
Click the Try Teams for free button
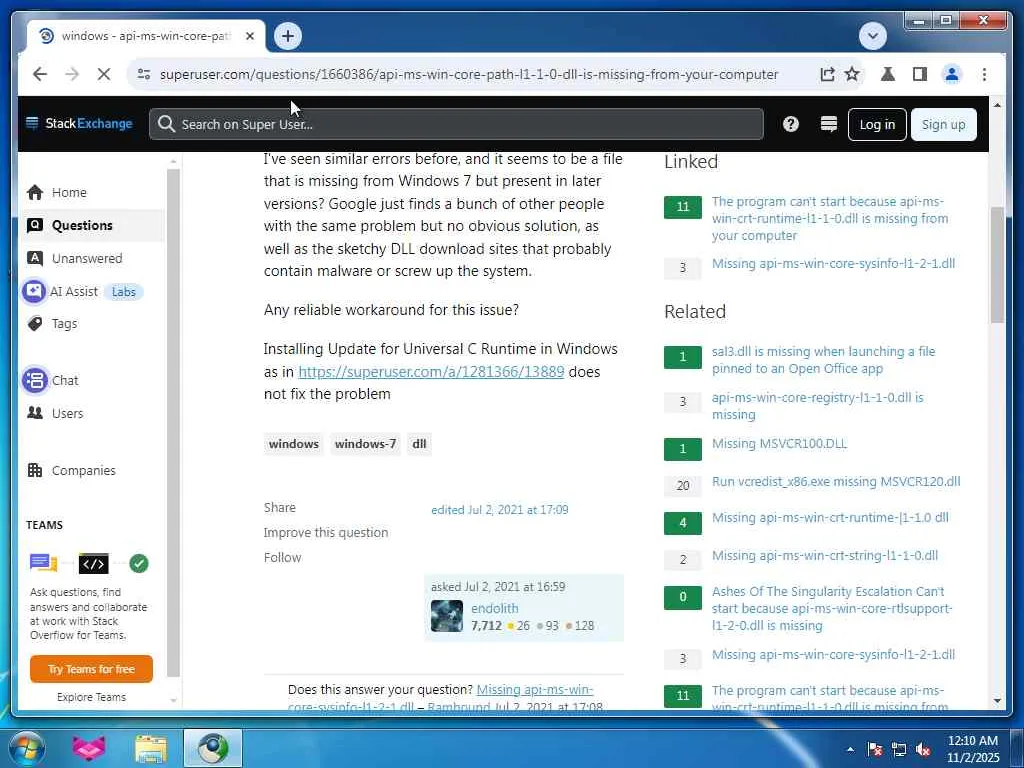coord(91,669)
